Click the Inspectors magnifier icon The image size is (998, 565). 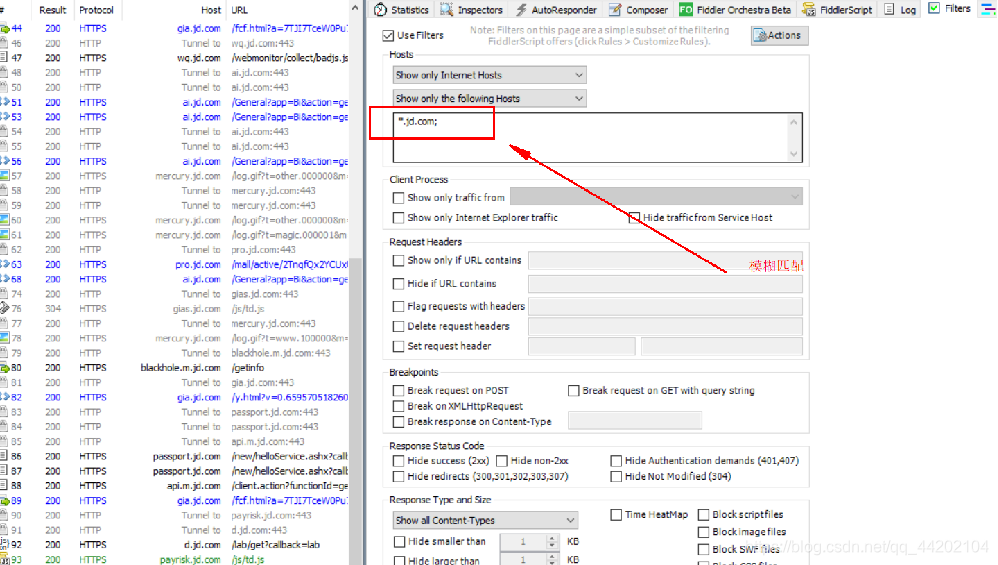[447, 10]
